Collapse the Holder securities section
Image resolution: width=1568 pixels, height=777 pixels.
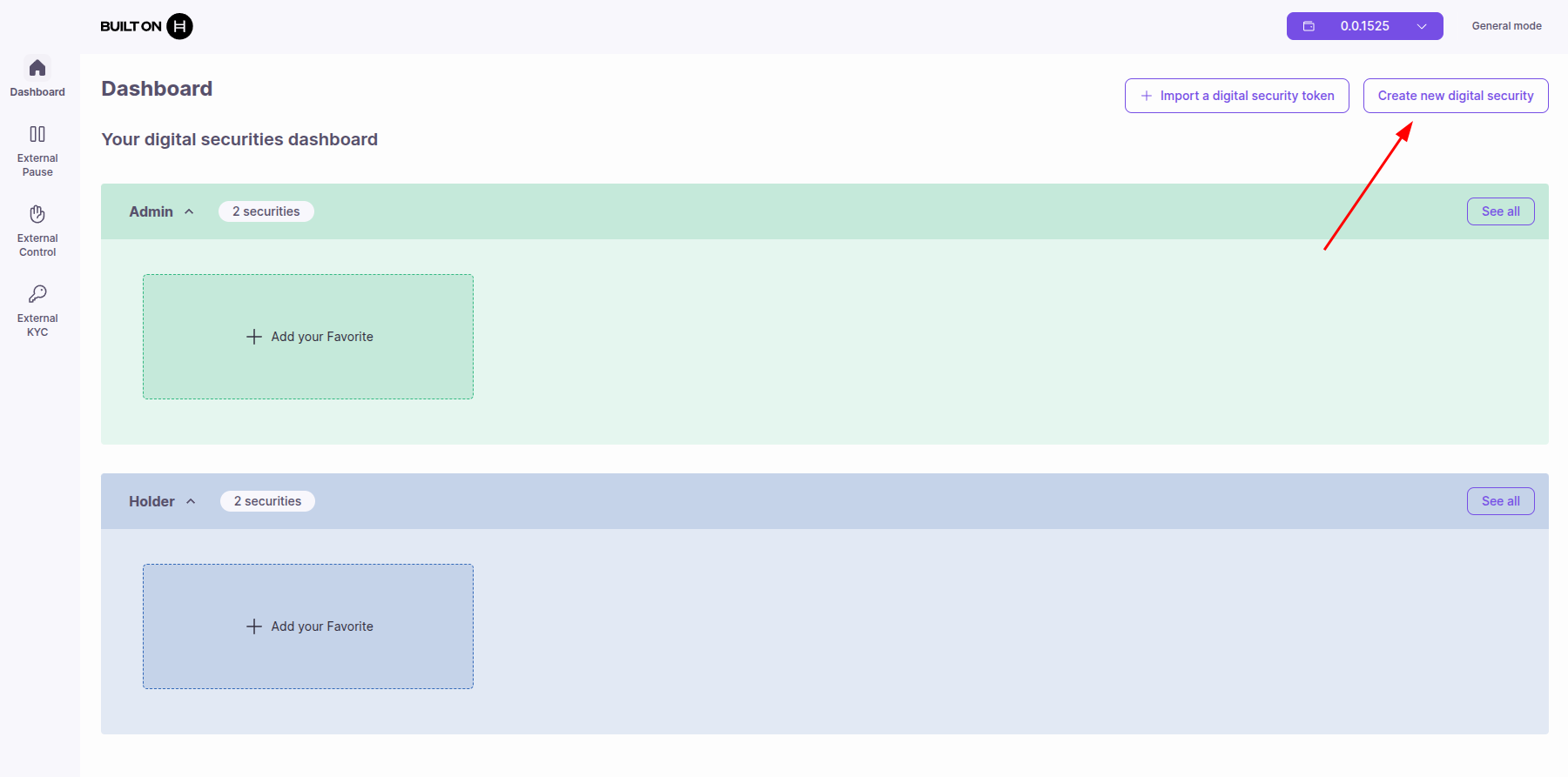191,501
